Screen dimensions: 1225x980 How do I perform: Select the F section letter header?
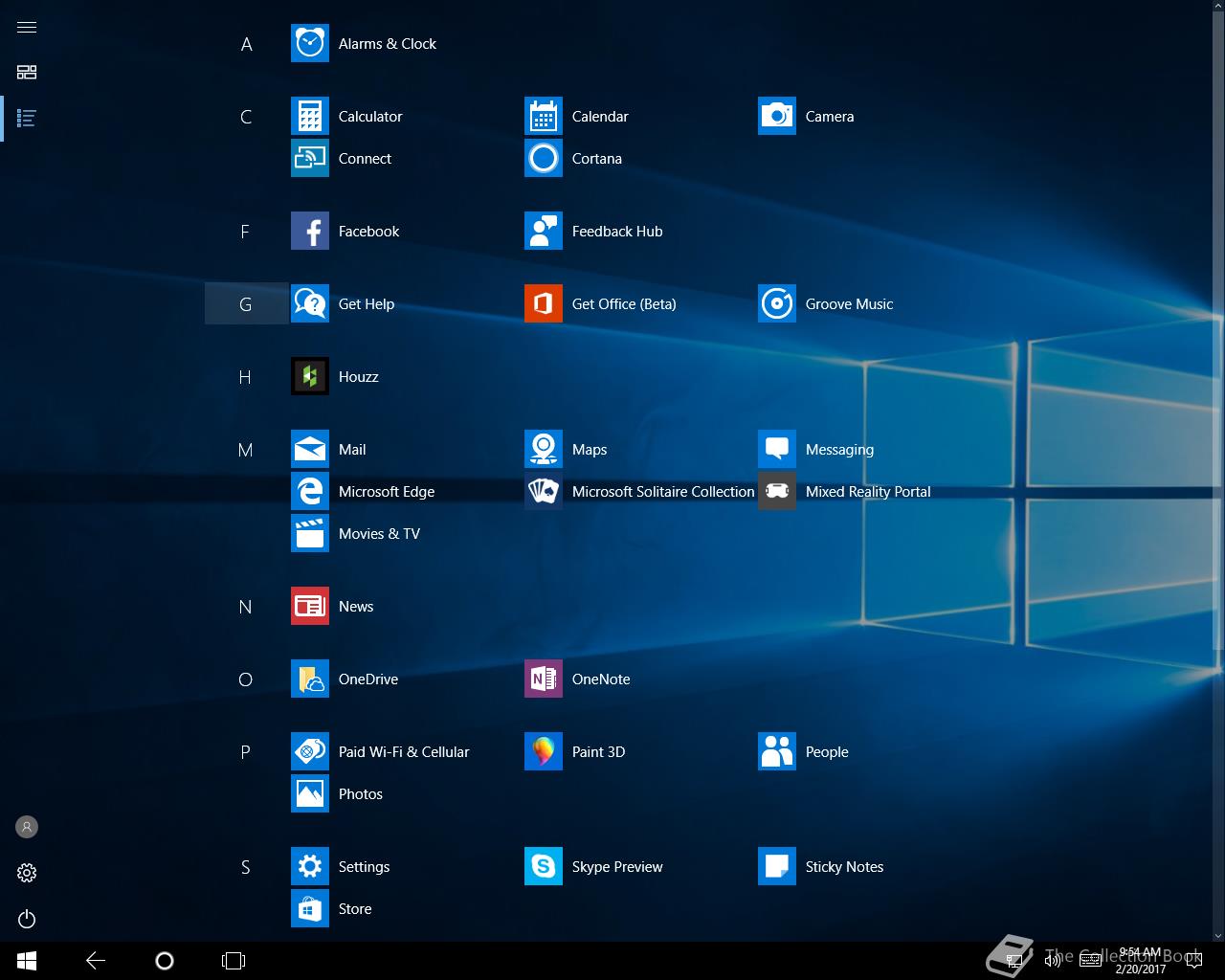click(246, 231)
